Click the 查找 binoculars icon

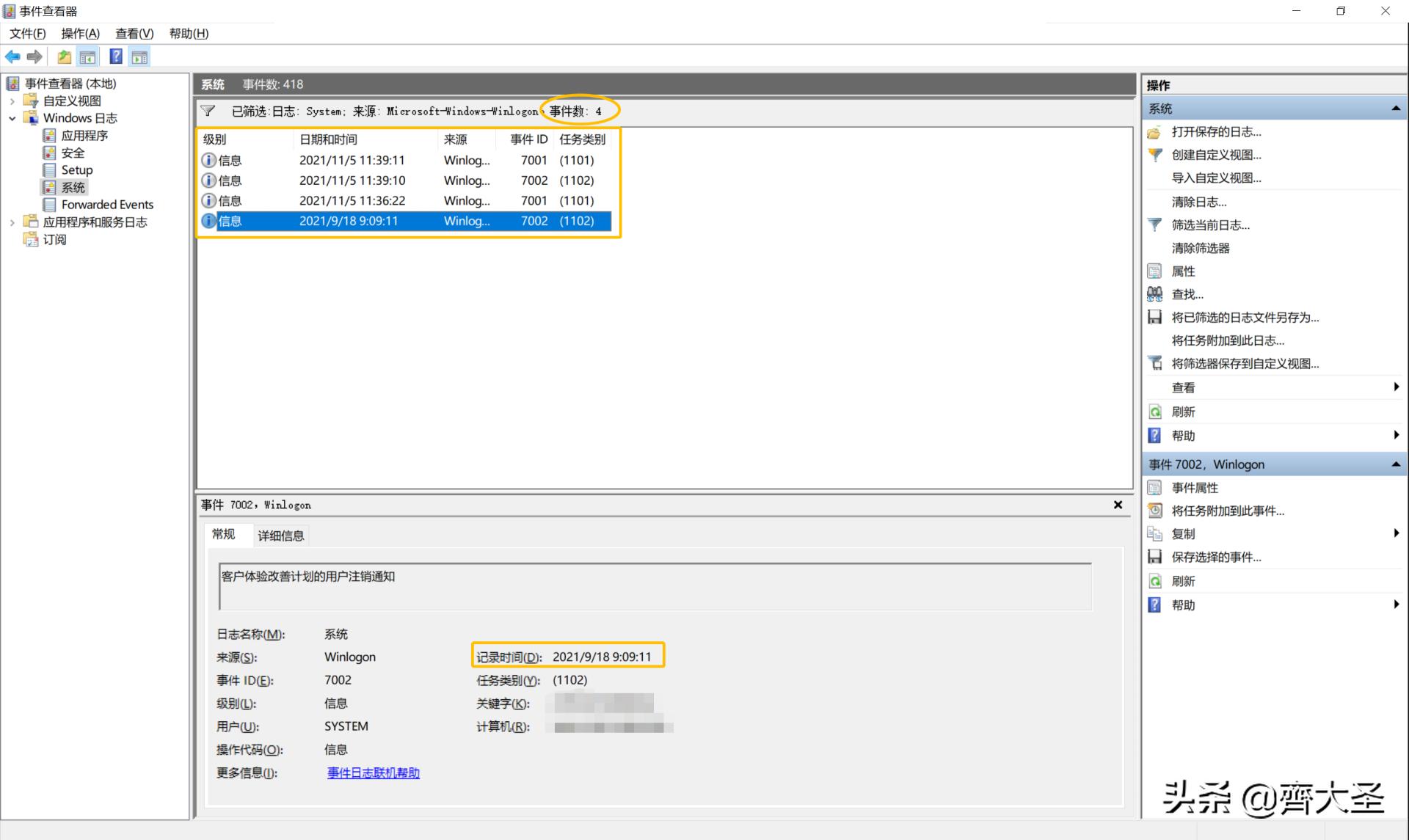1155,294
